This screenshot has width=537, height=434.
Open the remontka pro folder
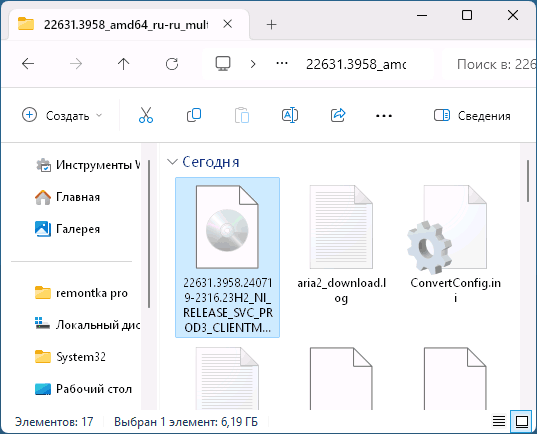point(82,293)
